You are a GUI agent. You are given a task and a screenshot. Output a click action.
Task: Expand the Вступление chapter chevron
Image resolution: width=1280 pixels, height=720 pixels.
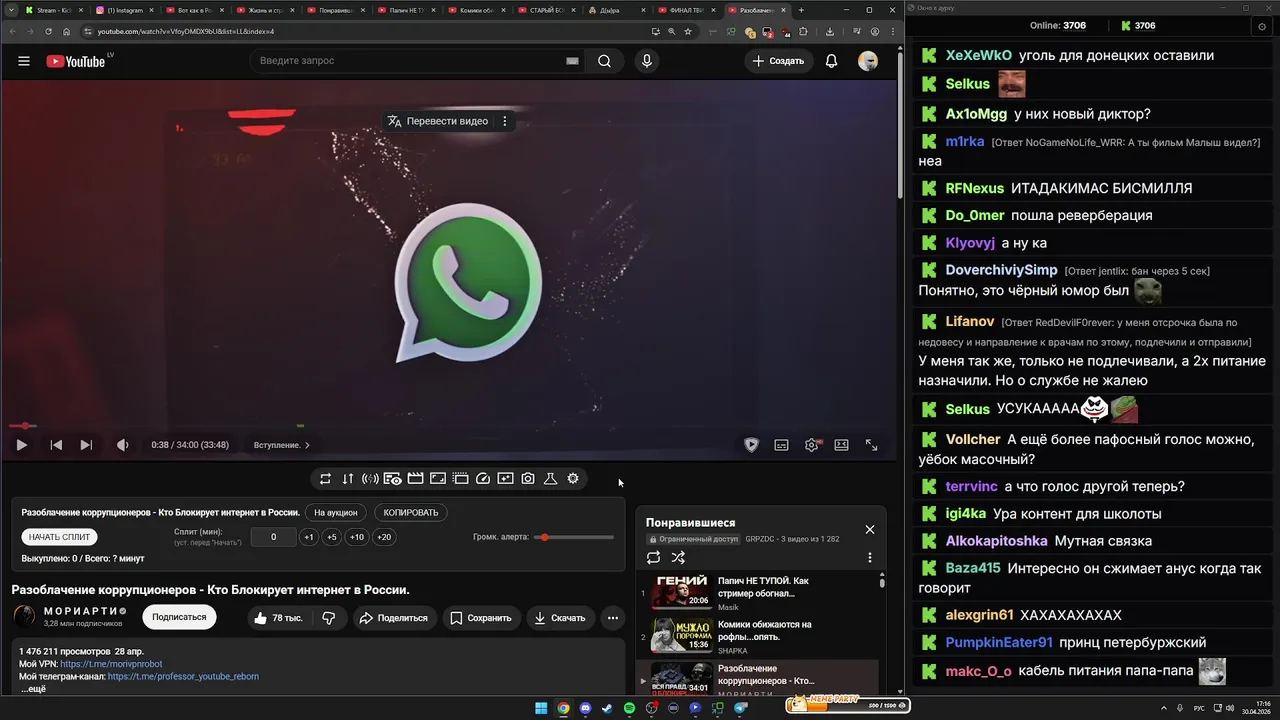click(307, 445)
